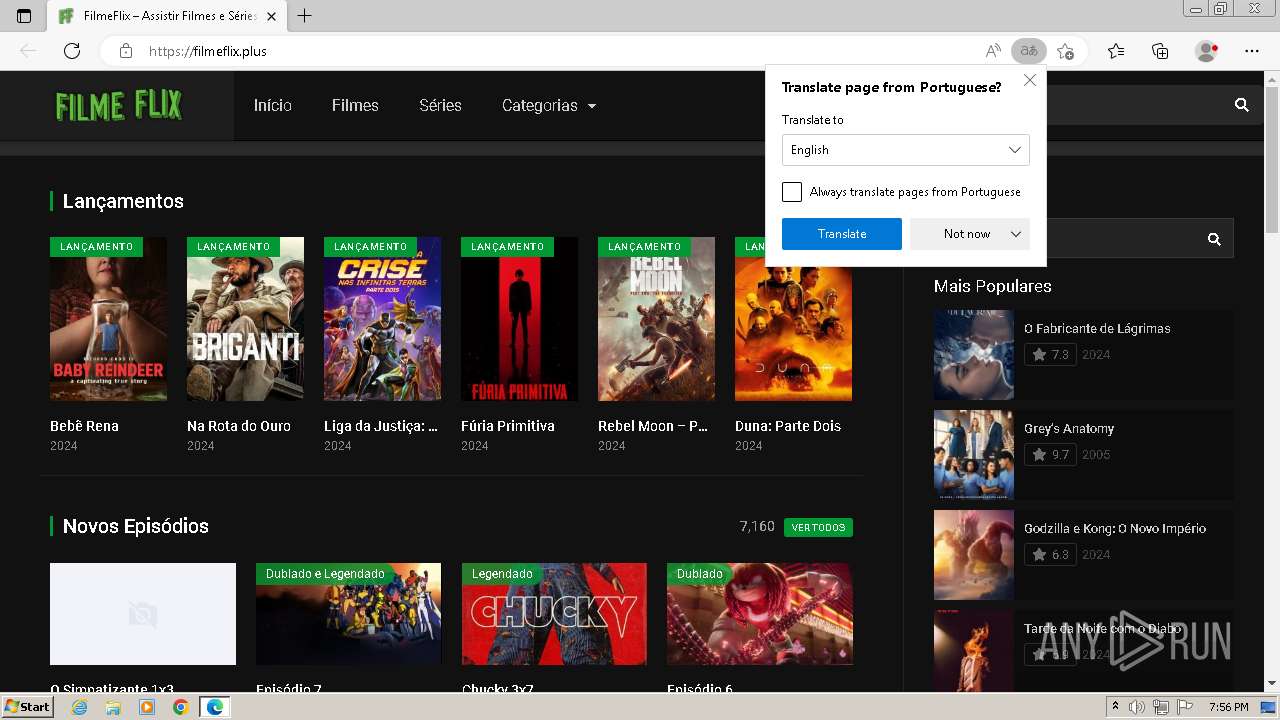Click the translate icon in address bar

coord(1028,51)
